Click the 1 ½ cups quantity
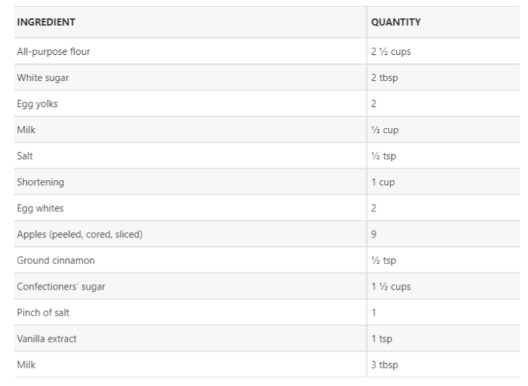Screen dimensions: 528x386 click(x=391, y=287)
